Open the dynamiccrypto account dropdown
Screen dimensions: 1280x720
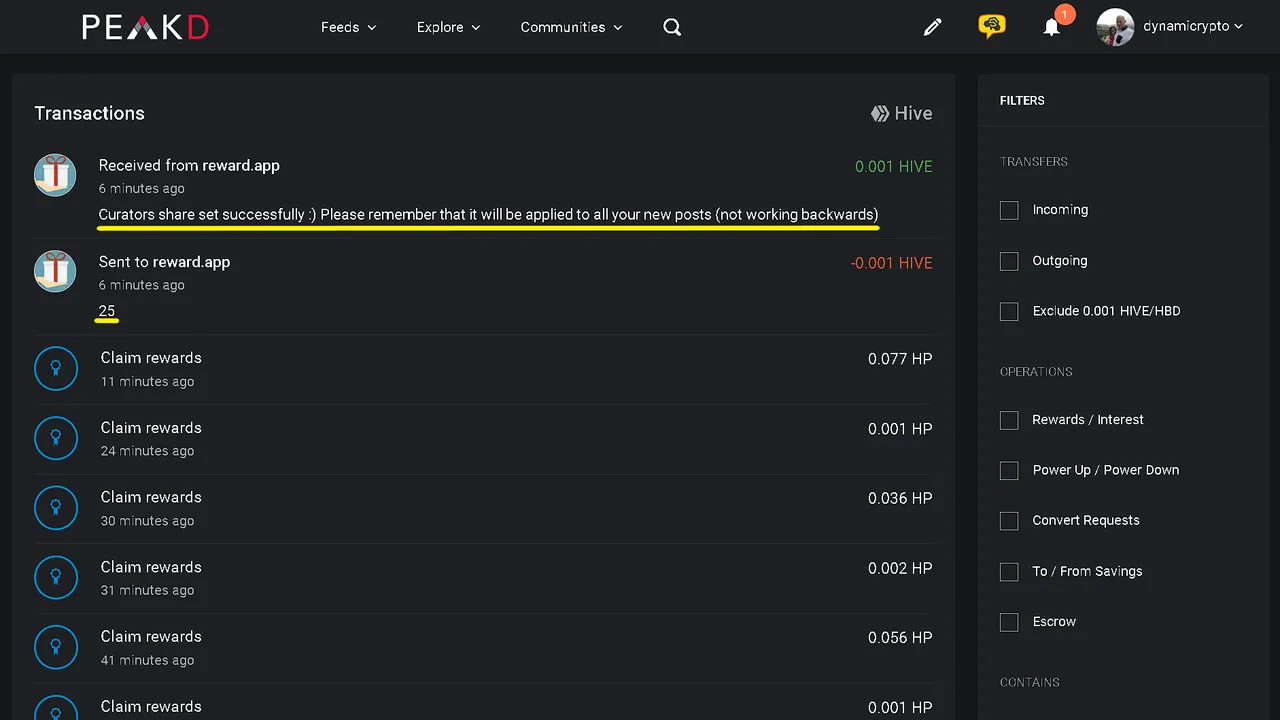click(1193, 27)
